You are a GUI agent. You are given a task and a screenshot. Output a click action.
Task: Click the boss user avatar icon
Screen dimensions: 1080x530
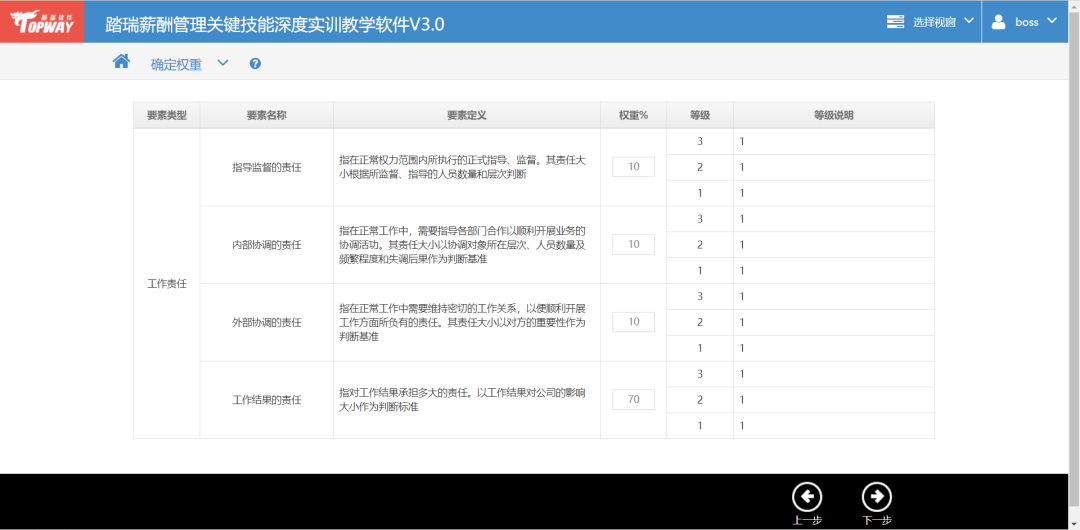(x=998, y=21)
